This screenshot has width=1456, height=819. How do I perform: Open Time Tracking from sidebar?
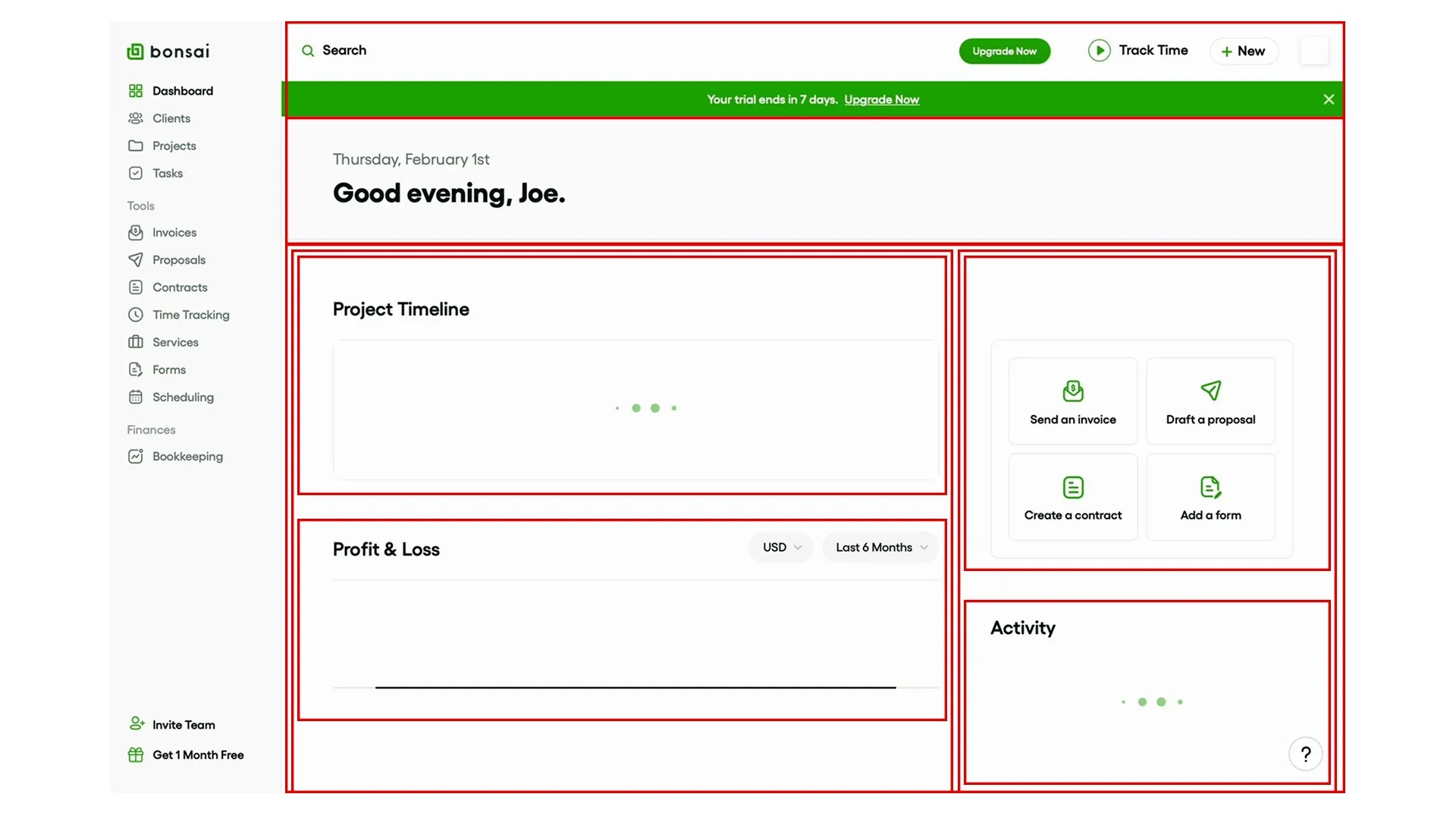click(190, 315)
